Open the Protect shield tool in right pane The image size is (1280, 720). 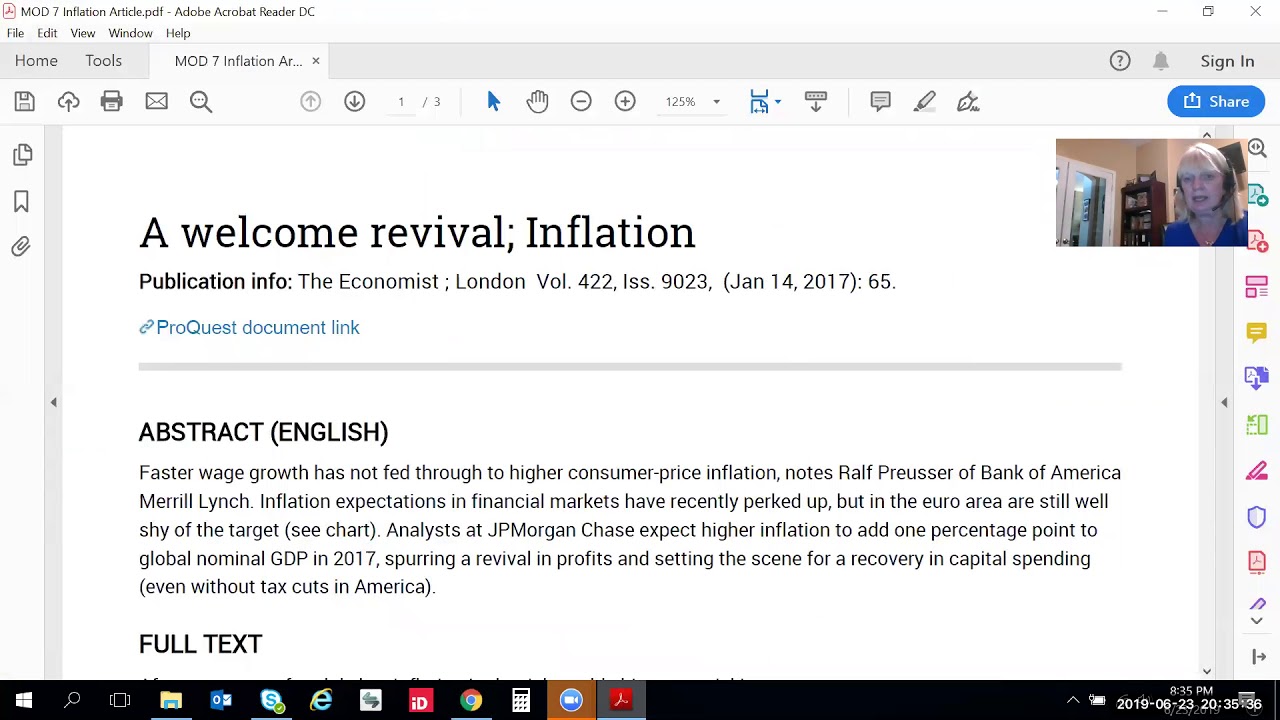(1257, 516)
